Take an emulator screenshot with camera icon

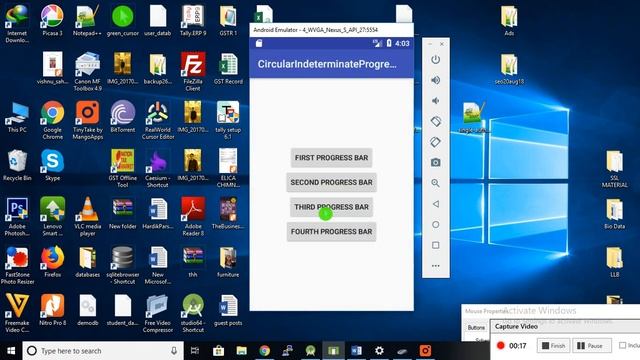tap(436, 162)
